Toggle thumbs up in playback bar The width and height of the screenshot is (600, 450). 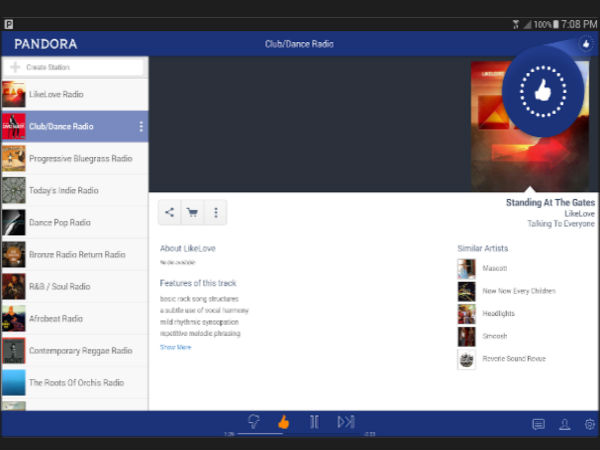pos(284,422)
